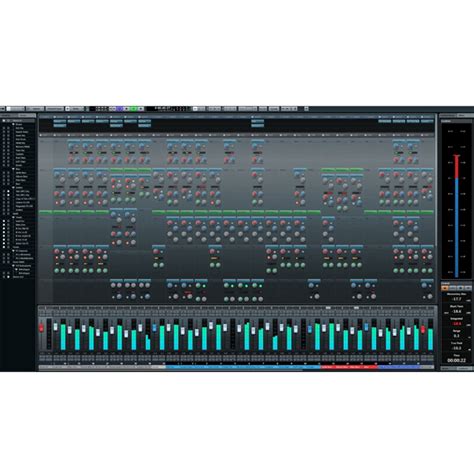Click the leftmost blue fader cap in the mixer
Image resolution: width=474 pixels, height=474 pixels.
154,328
